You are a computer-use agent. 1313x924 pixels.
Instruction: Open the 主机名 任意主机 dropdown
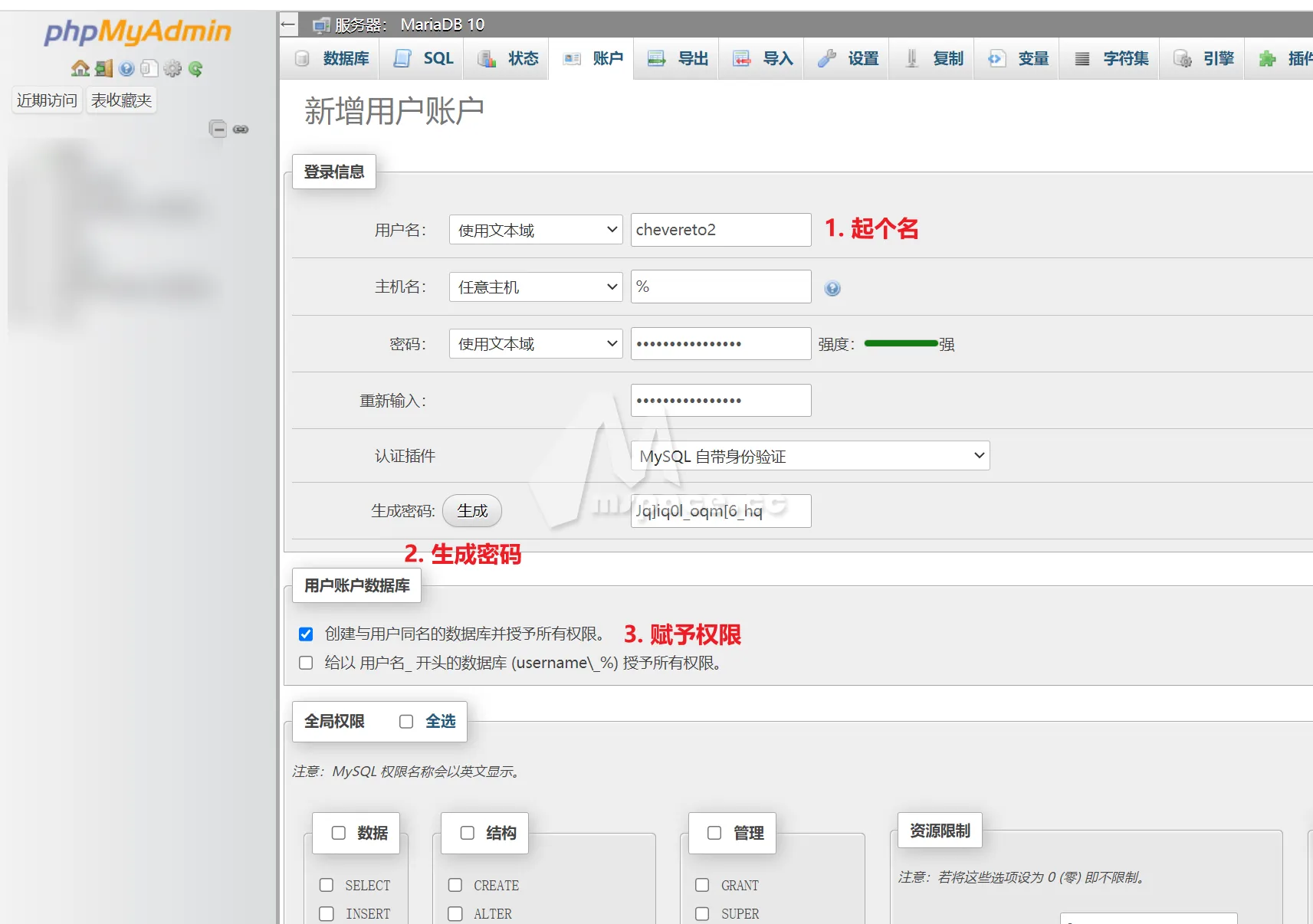point(536,287)
